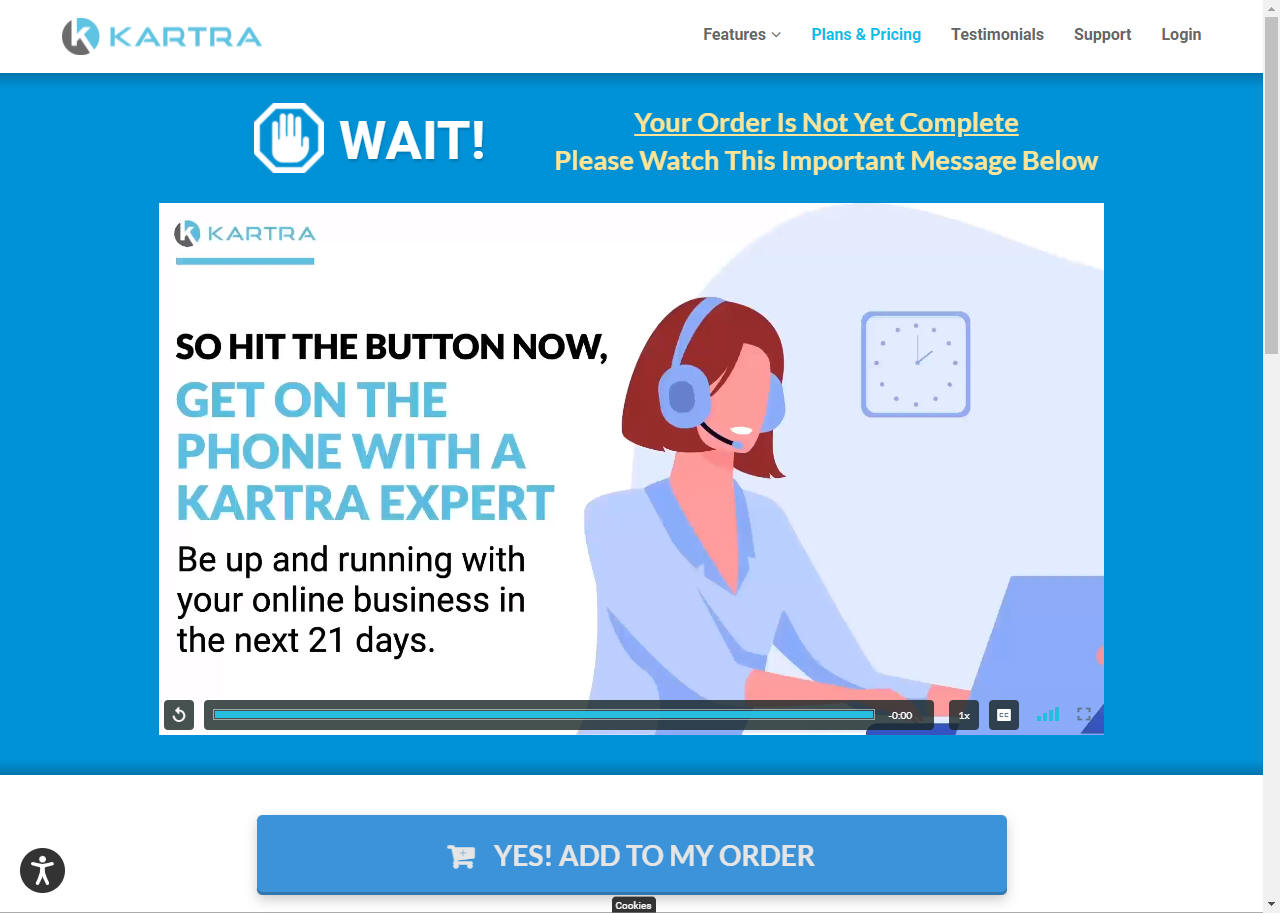The image size is (1280, 913).
Task: Expand the Features dropdown menu
Action: point(742,34)
